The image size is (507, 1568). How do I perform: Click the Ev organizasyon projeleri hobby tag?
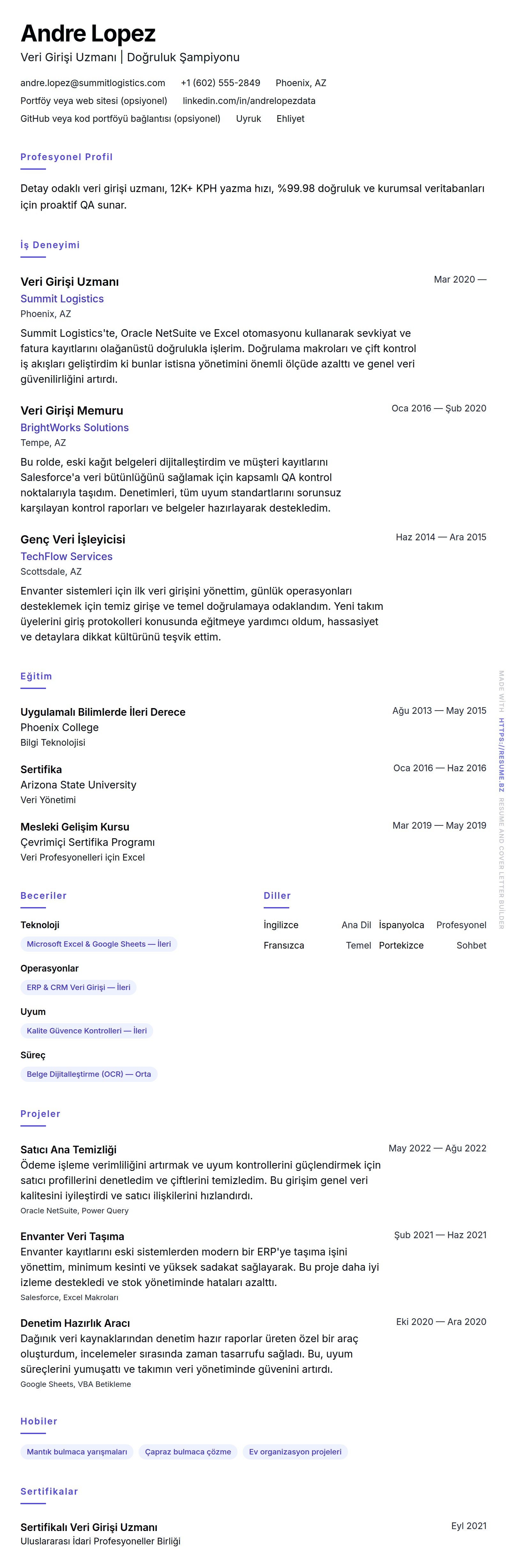coord(295,1452)
